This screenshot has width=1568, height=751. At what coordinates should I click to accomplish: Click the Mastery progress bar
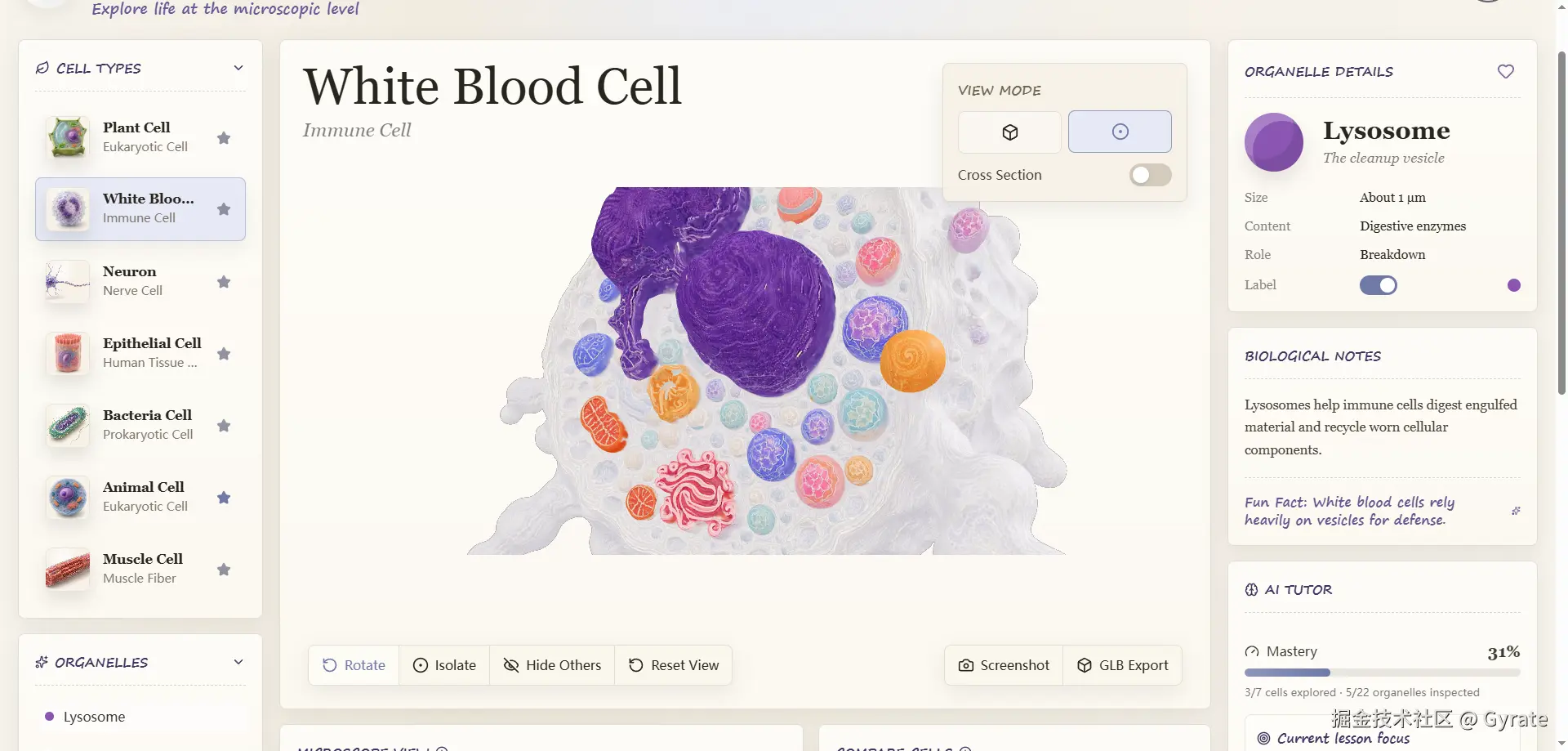click(1383, 673)
